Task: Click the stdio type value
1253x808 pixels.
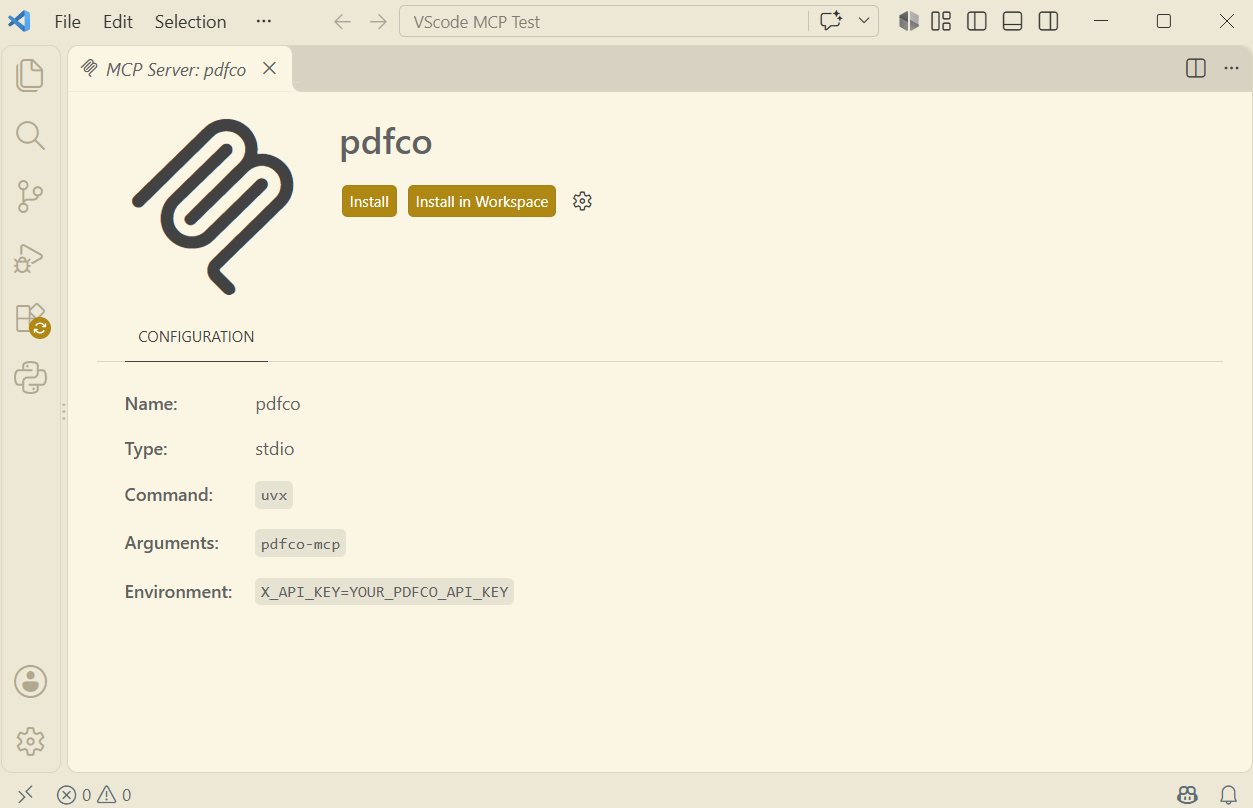Action: pyautogui.click(x=275, y=449)
